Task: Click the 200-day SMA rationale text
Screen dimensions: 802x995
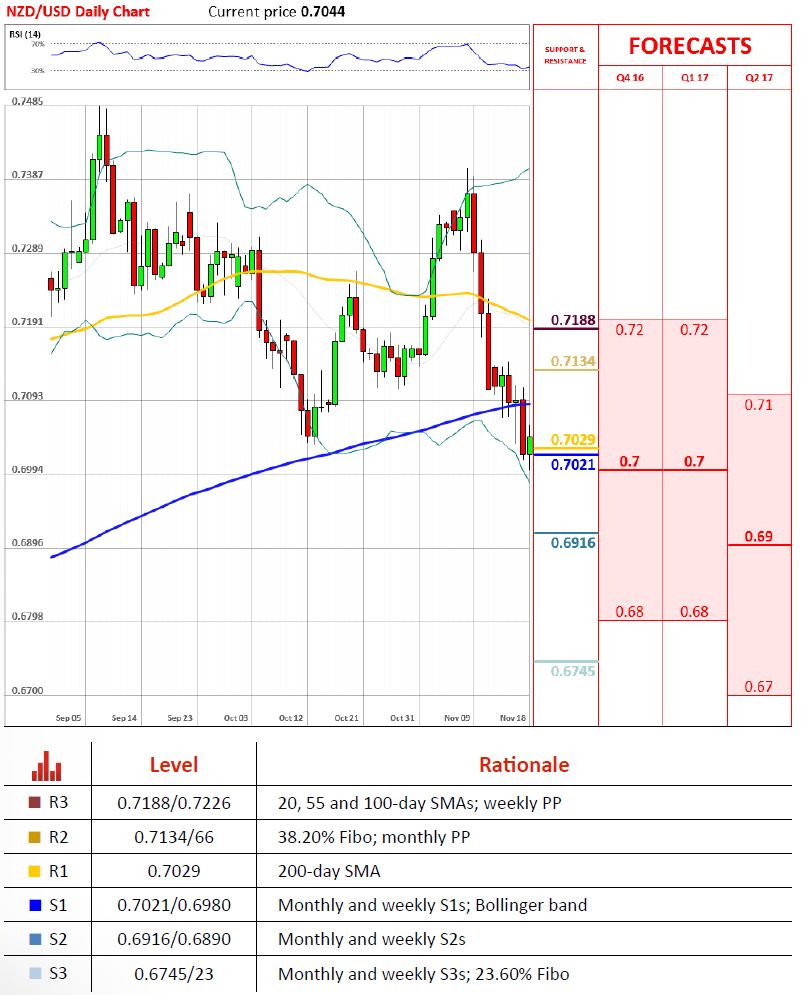Action: tap(329, 871)
